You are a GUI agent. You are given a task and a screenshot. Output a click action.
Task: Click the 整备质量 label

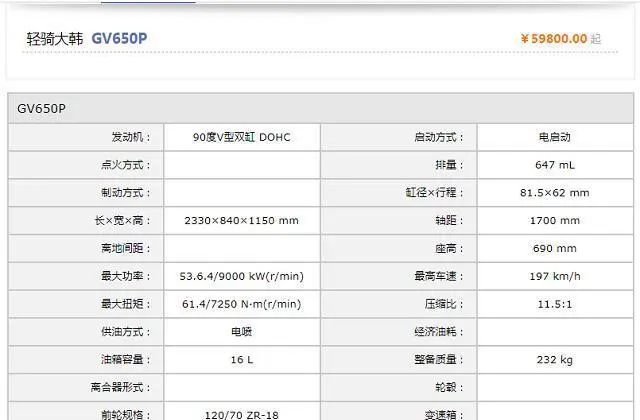coord(439,359)
